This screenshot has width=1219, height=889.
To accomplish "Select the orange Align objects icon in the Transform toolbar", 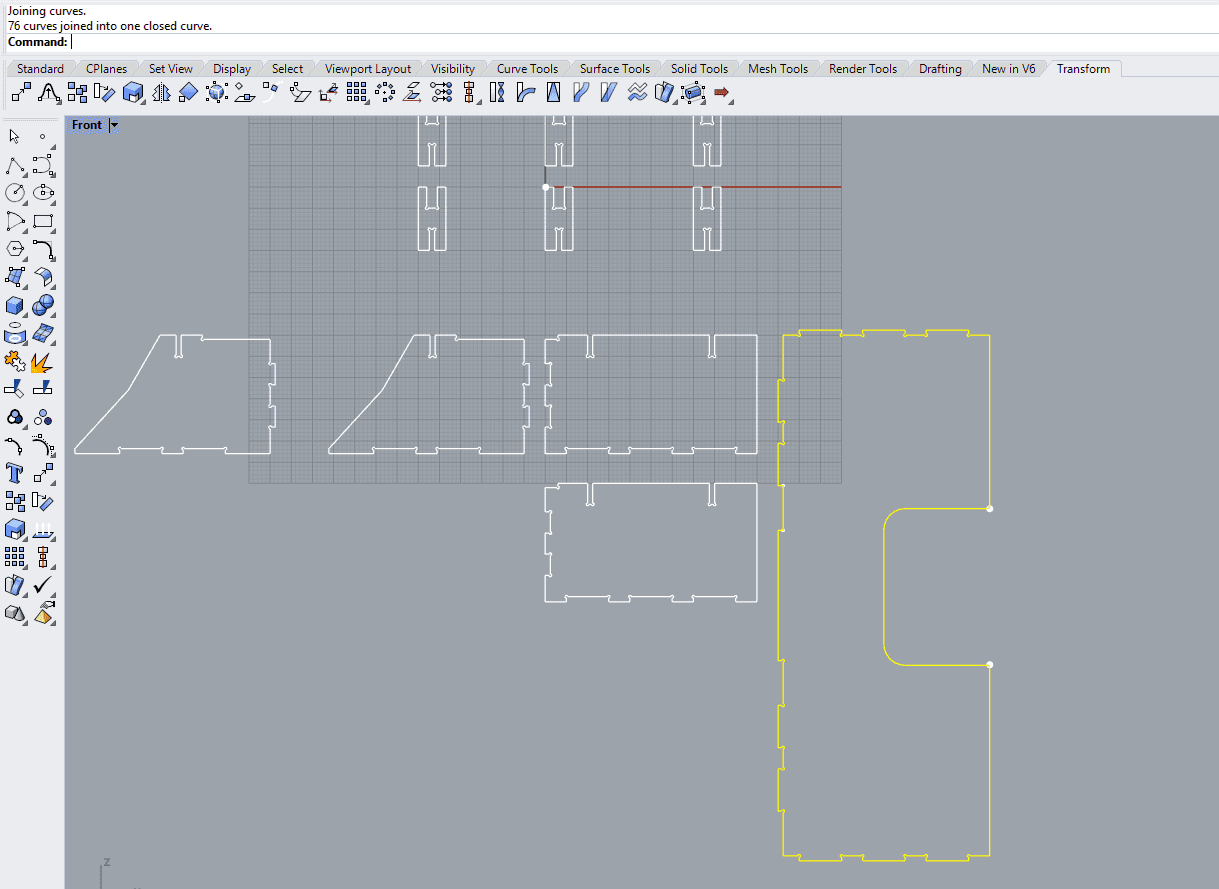I will [x=469, y=93].
